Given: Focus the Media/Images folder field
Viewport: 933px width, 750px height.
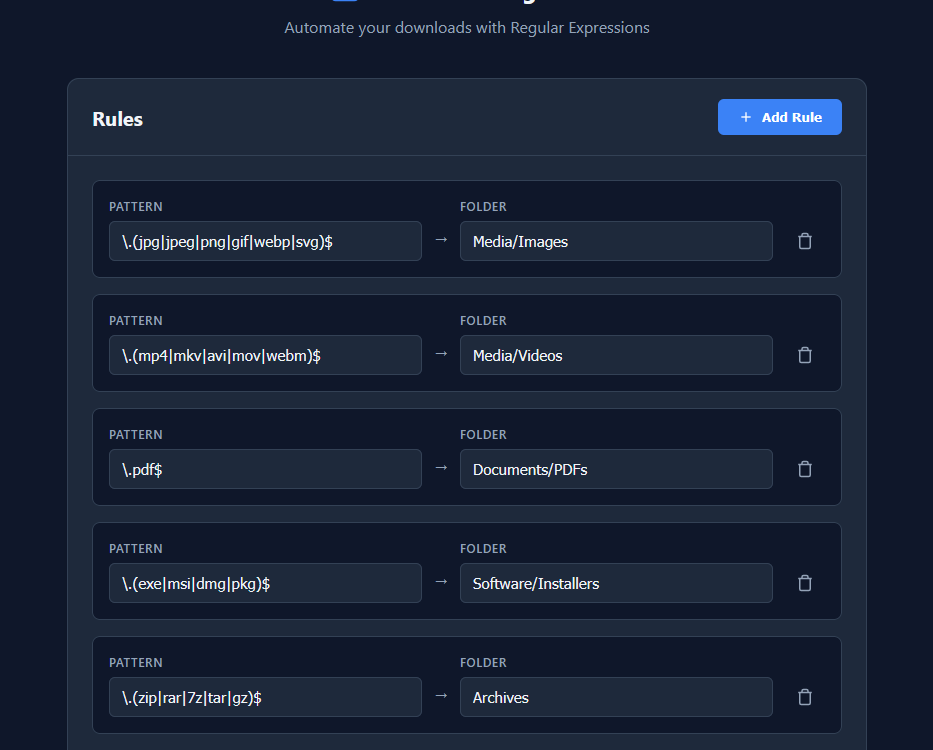Looking at the screenshot, I should pyautogui.click(x=616, y=241).
